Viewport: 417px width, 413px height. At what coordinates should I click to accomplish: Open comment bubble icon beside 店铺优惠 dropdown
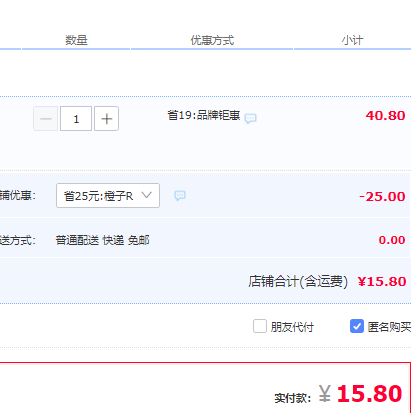coord(180,195)
